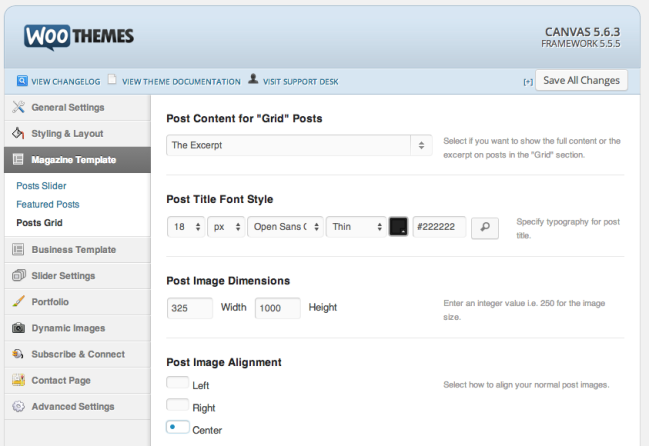Open Business Template section
Viewport: 649px width, 446px height.
77,249
